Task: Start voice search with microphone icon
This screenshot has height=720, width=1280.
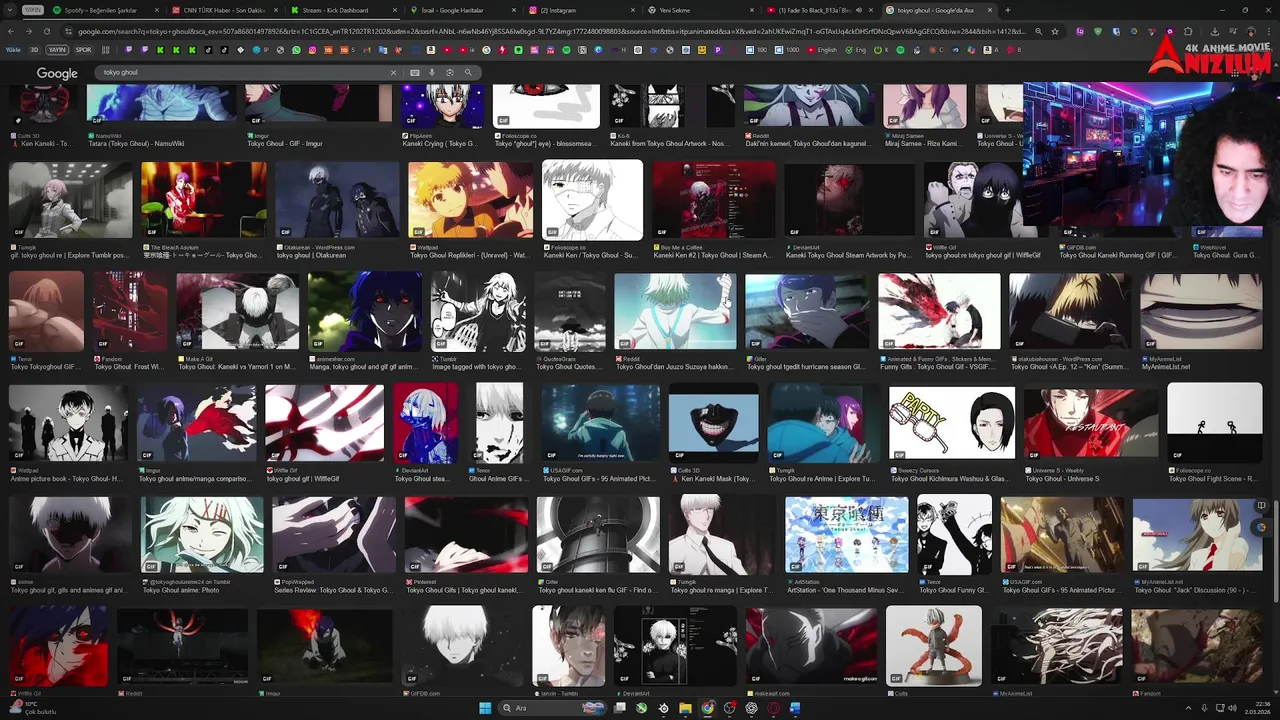Action: click(x=432, y=72)
